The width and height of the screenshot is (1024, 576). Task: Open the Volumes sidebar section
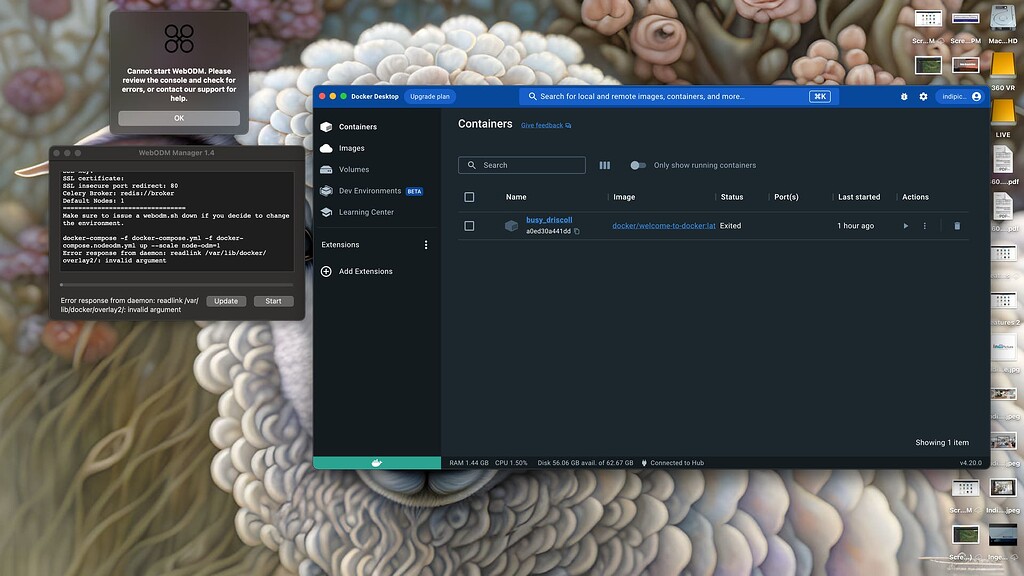point(353,170)
